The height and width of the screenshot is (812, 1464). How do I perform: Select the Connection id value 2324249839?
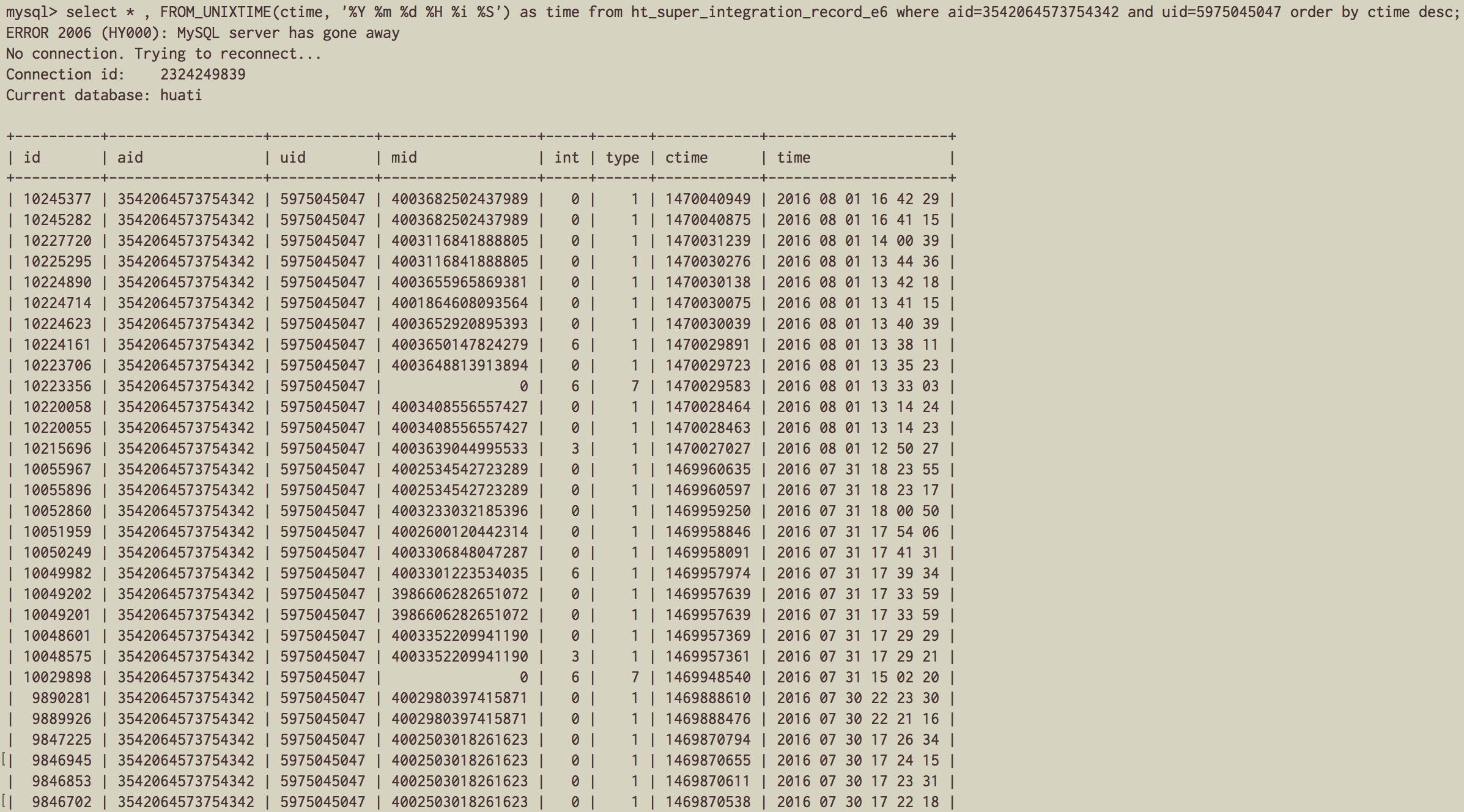203,74
